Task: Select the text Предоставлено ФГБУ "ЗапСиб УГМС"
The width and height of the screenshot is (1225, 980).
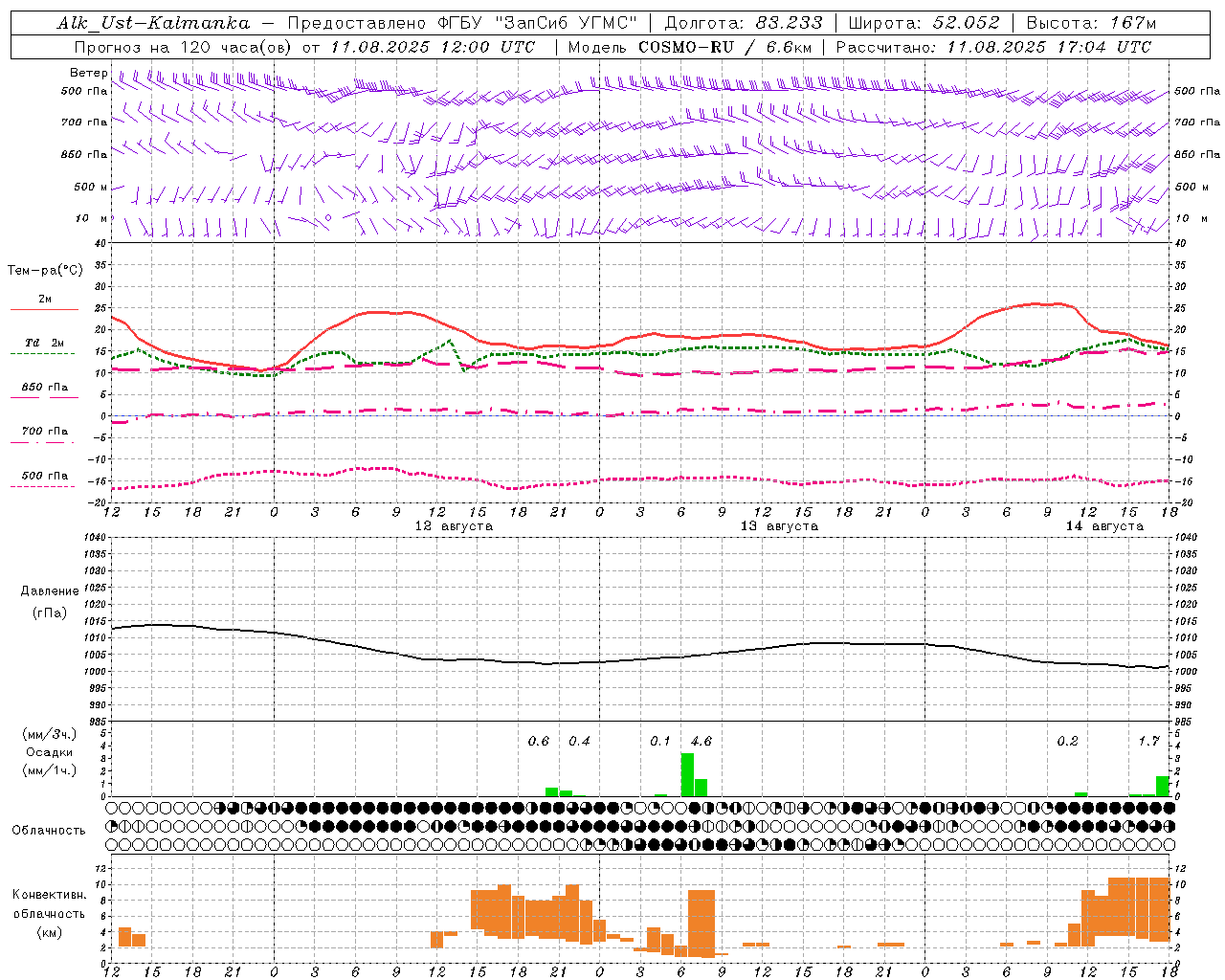Action: (x=463, y=23)
